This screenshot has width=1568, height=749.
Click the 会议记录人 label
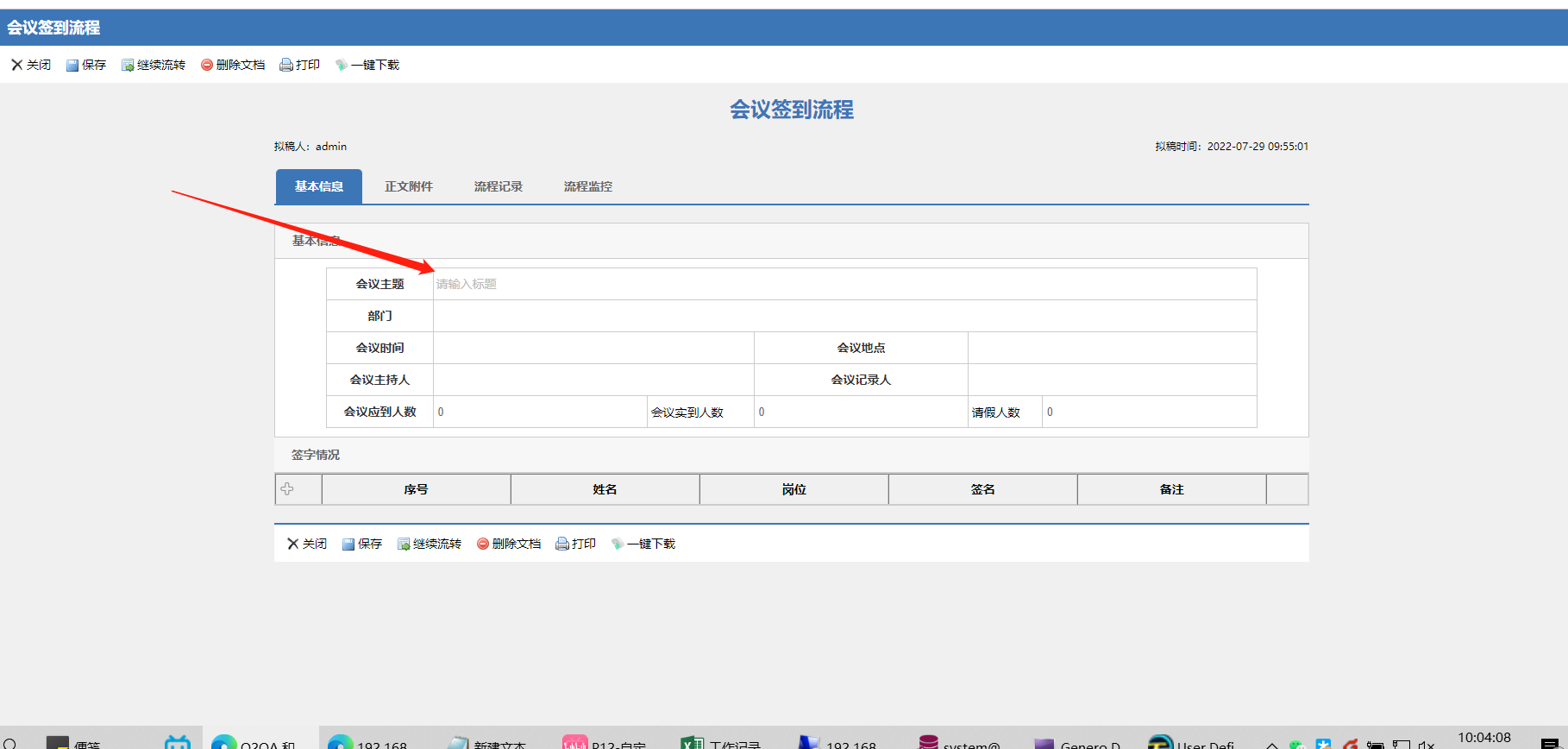click(861, 380)
